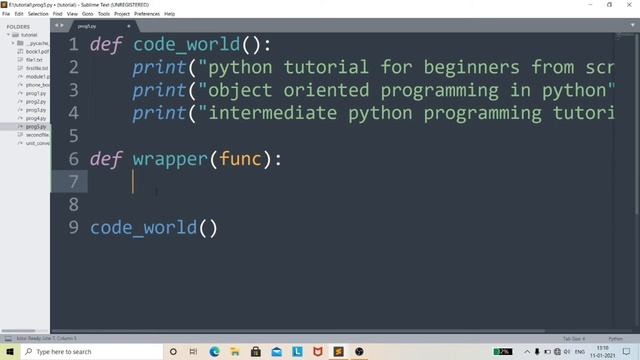Go to next tab with right arrow

[62, 25]
